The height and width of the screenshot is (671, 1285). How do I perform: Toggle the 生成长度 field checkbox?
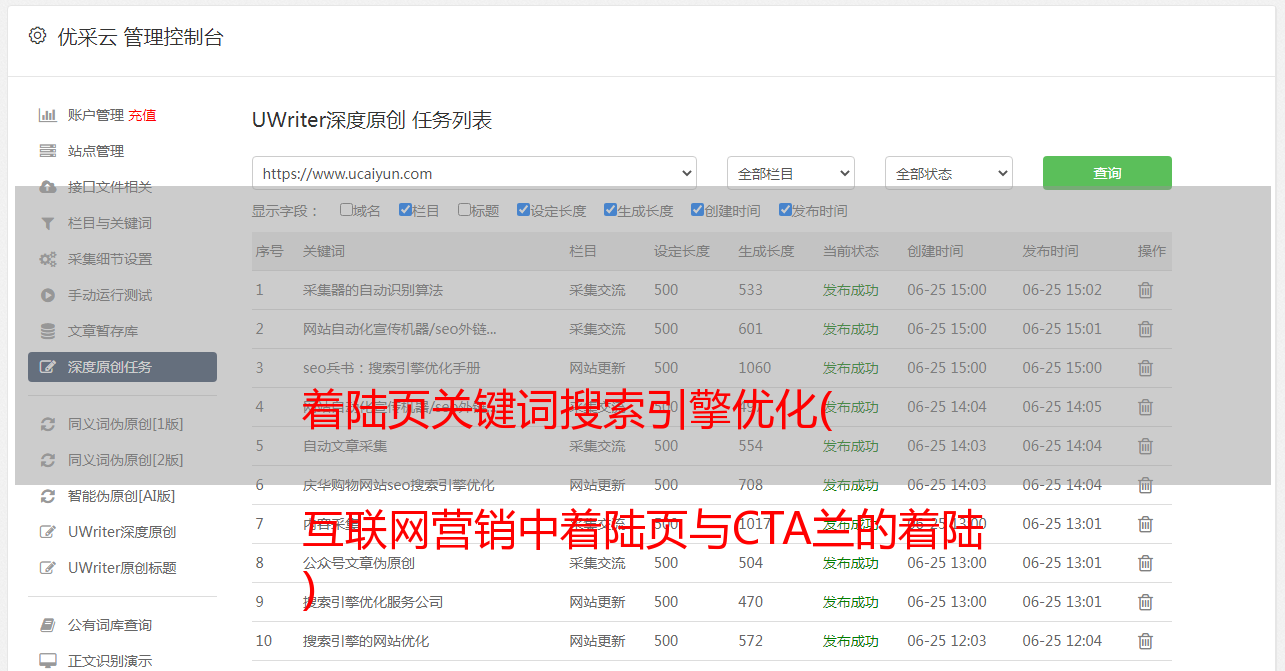click(610, 210)
